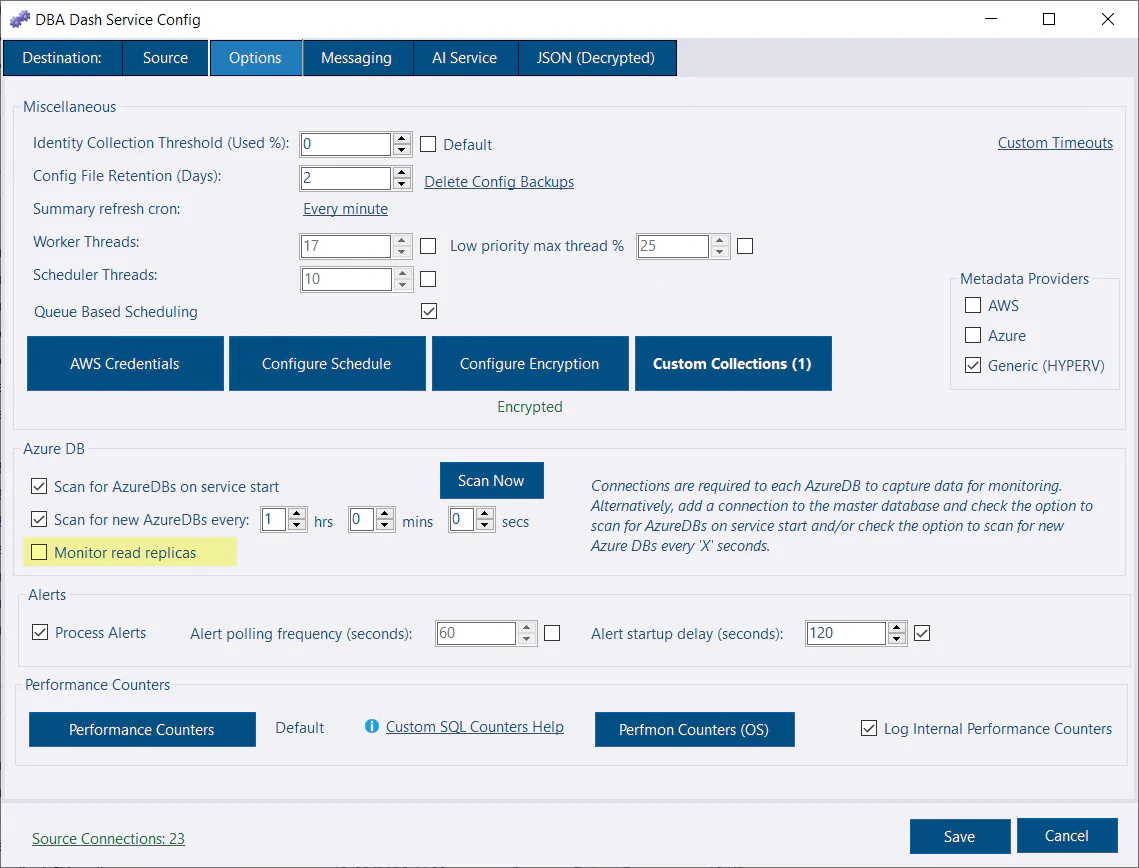
Task: Maximize the DBA Dash Service Config window
Action: [x=1049, y=19]
